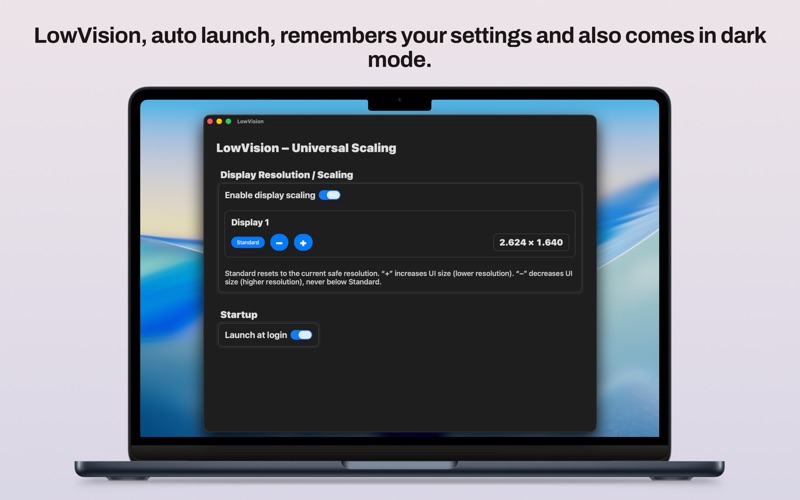This screenshot has height=500, width=800.
Task: Click the Standard resolution button
Action: 247,242
